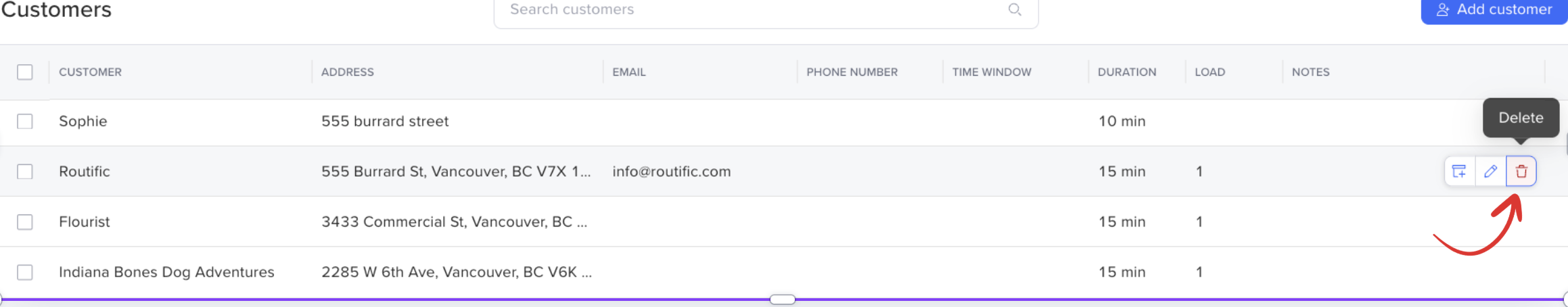This screenshot has width=1568, height=307.
Task: Click the Time Window column header
Action: click(992, 72)
